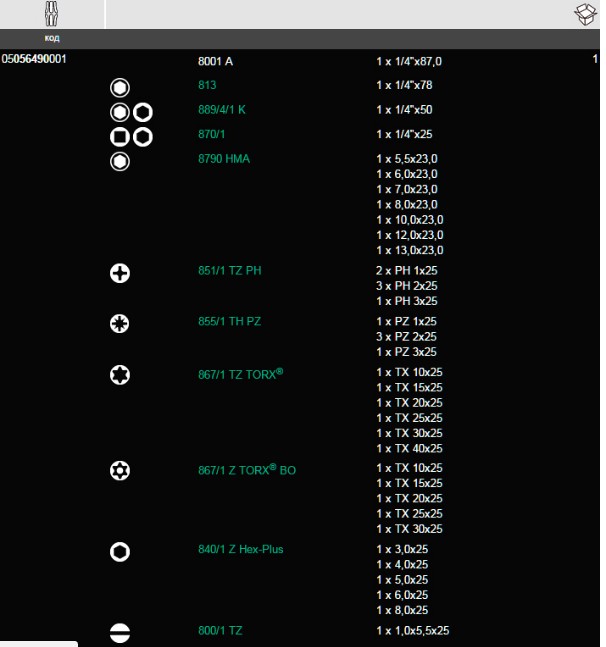This screenshot has height=647, width=606.
Task: Click the hexagon icon in the 870/1 row
Action: click(143, 137)
